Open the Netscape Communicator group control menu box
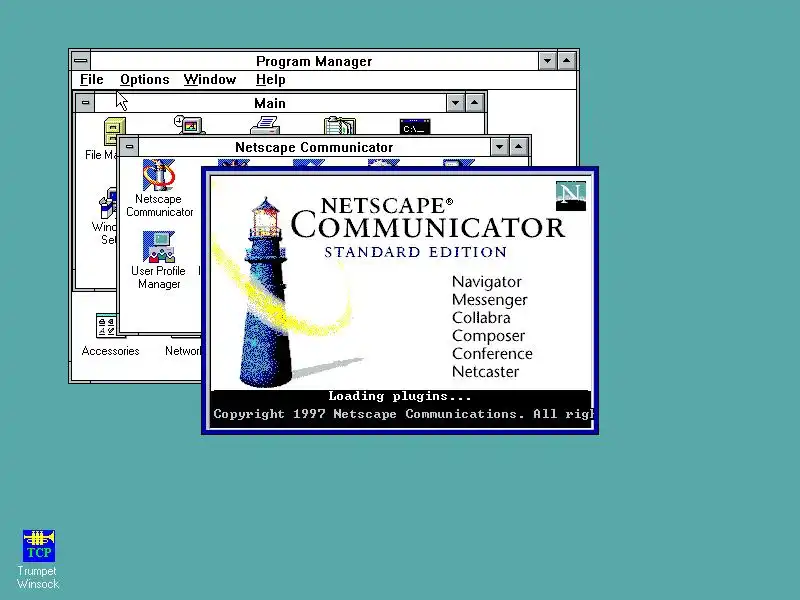The image size is (800, 600). [129, 147]
